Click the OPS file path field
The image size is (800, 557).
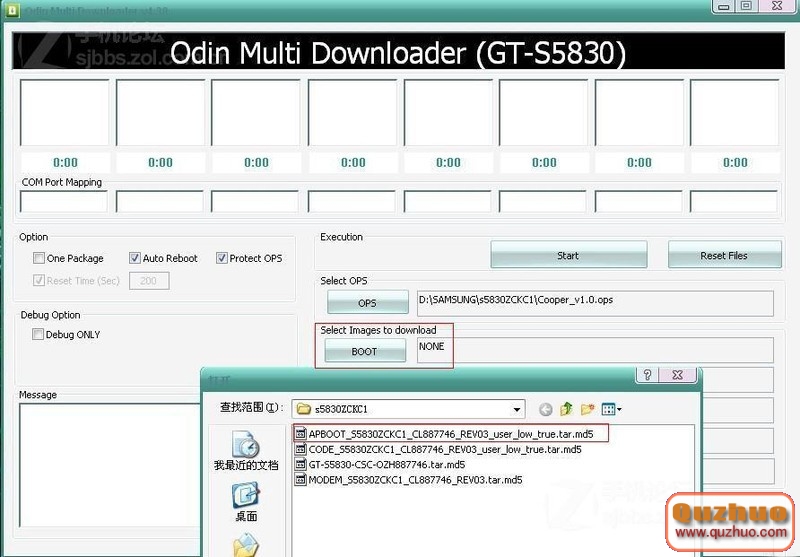coord(595,303)
